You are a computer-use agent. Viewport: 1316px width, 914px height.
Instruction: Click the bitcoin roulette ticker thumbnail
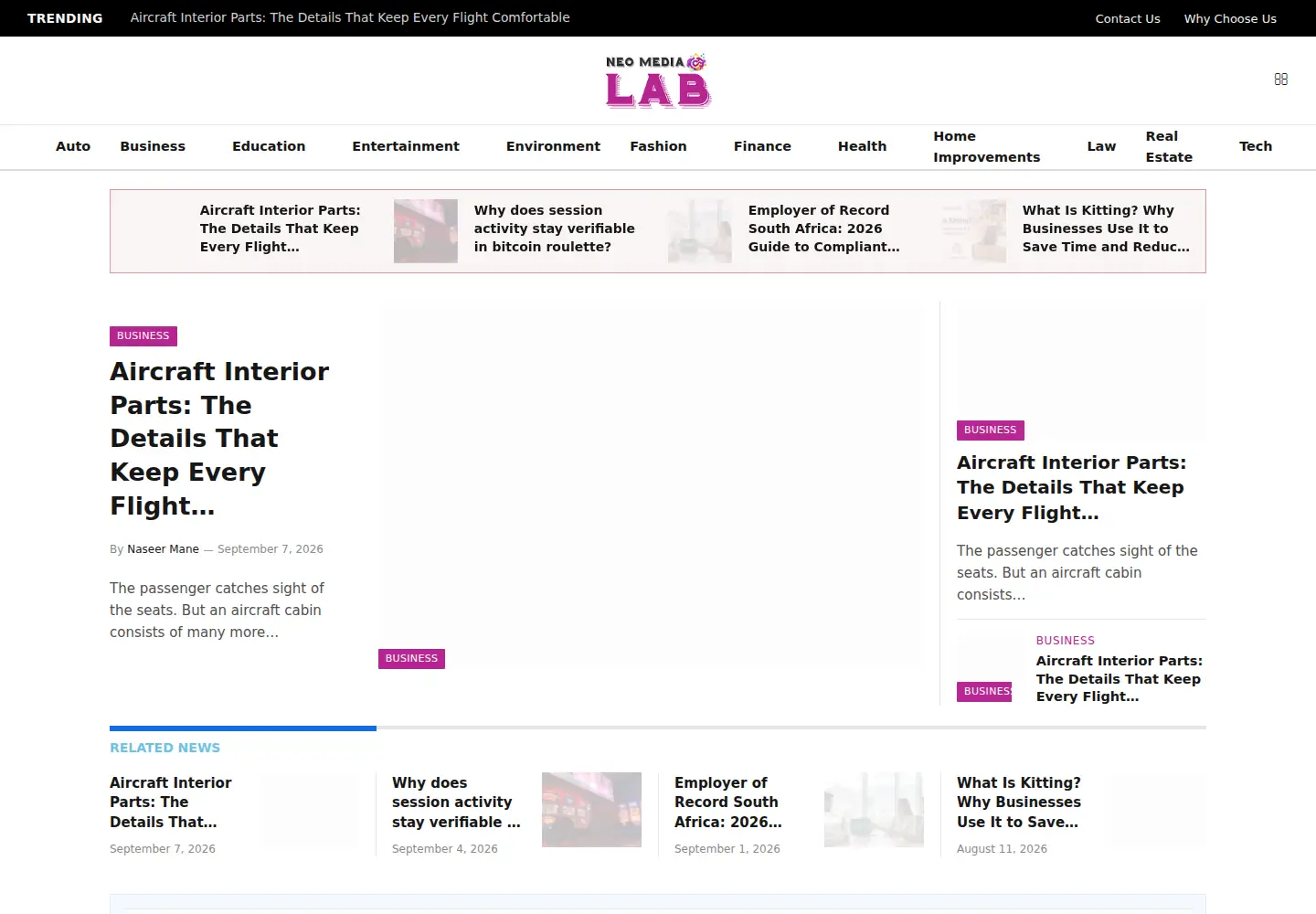click(x=426, y=231)
